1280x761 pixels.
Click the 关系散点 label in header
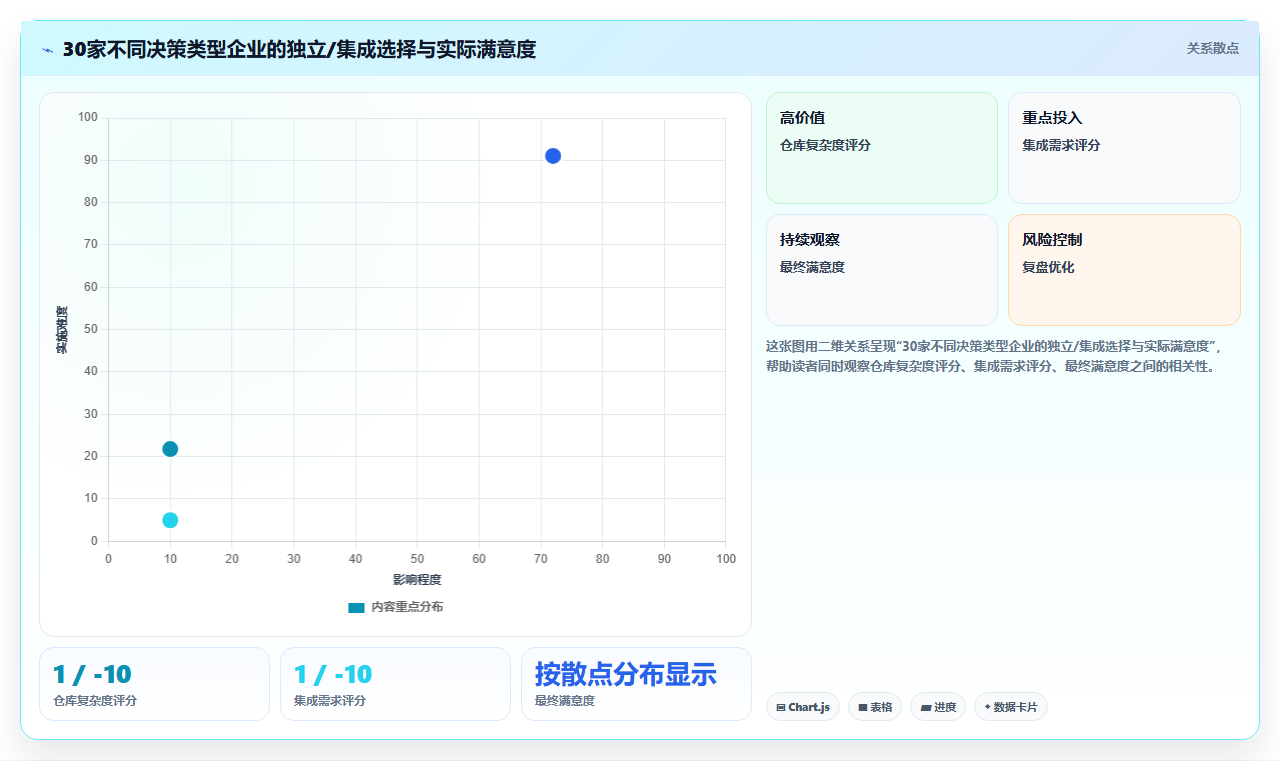click(x=1213, y=48)
